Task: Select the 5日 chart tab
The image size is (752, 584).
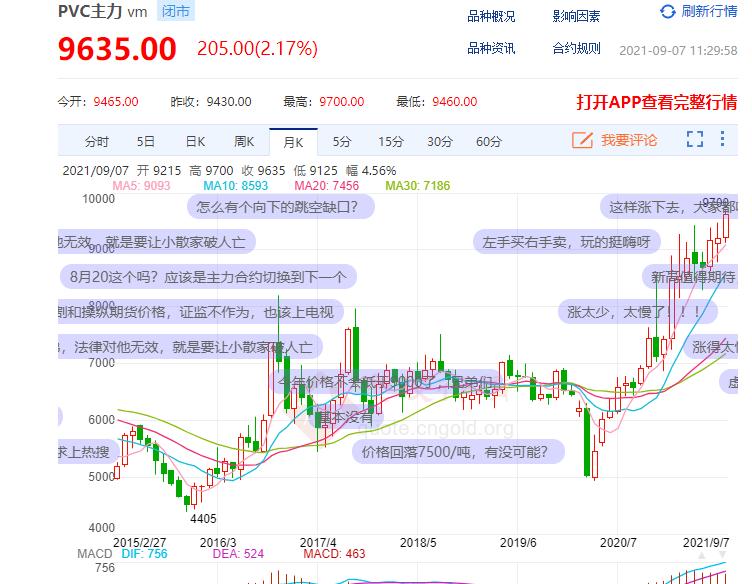Action: (x=146, y=142)
